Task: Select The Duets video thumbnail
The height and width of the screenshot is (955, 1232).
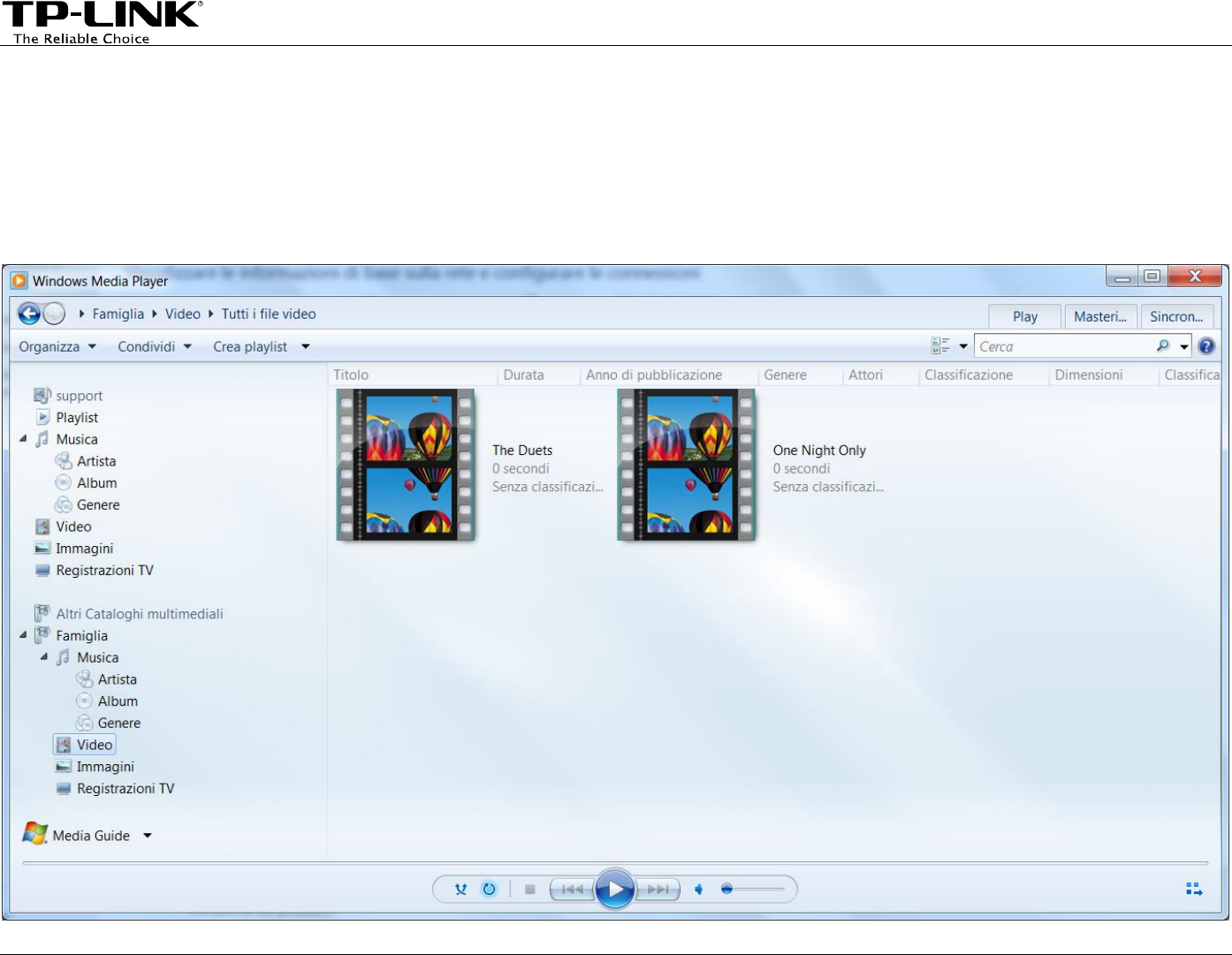Action: [406, 465]
